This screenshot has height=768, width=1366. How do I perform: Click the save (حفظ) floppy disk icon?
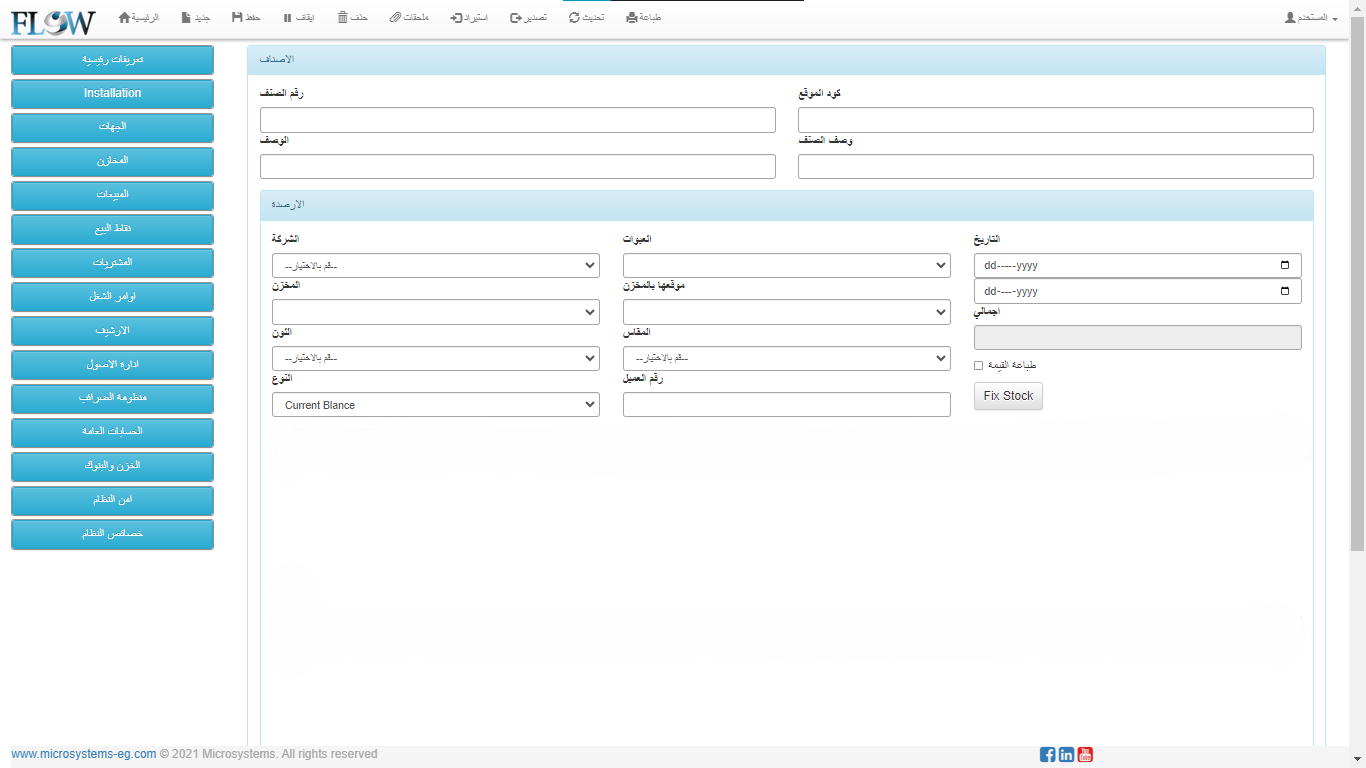(237, 18)
